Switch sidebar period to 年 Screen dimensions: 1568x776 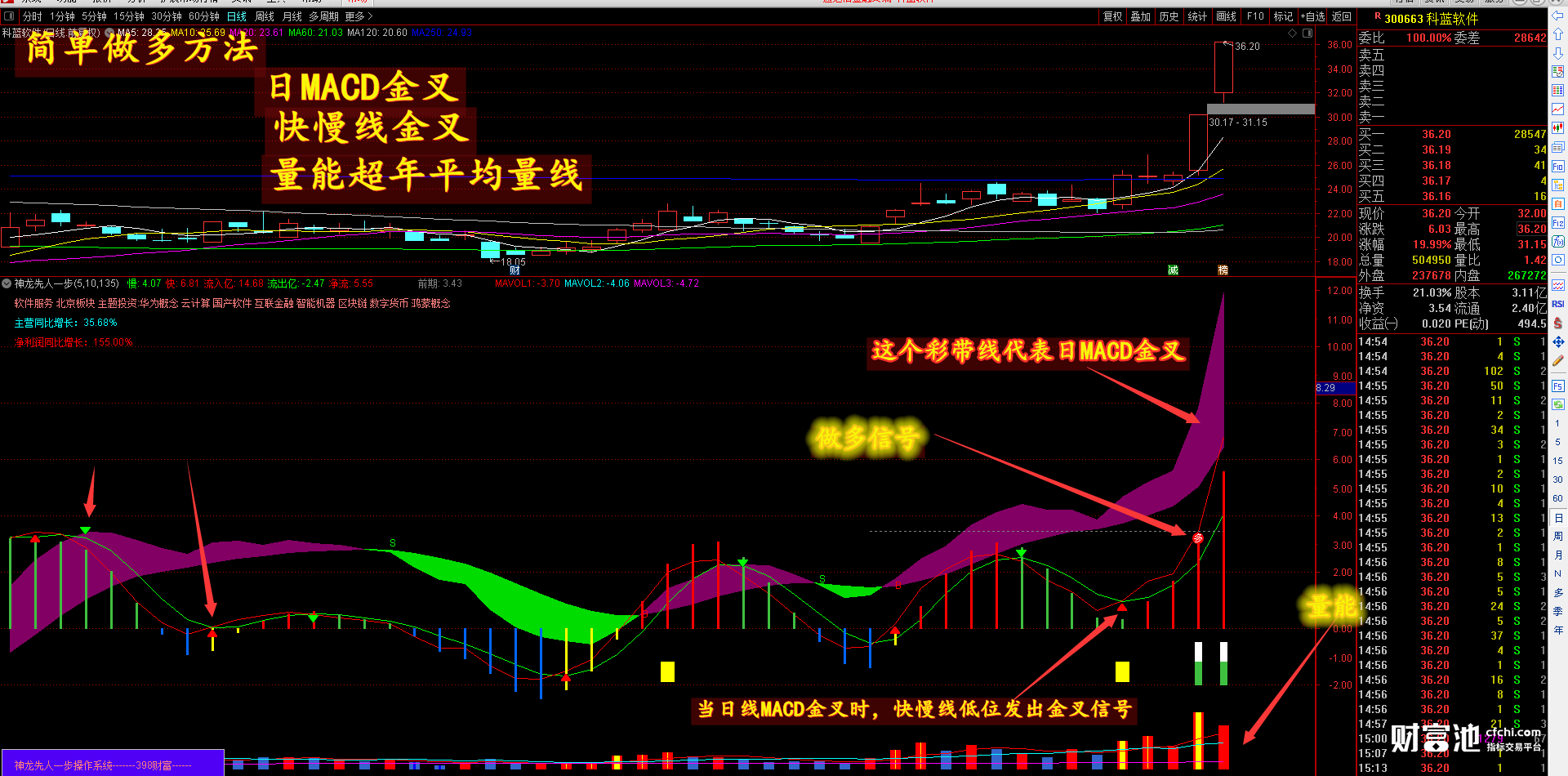tap(1557, 631)
